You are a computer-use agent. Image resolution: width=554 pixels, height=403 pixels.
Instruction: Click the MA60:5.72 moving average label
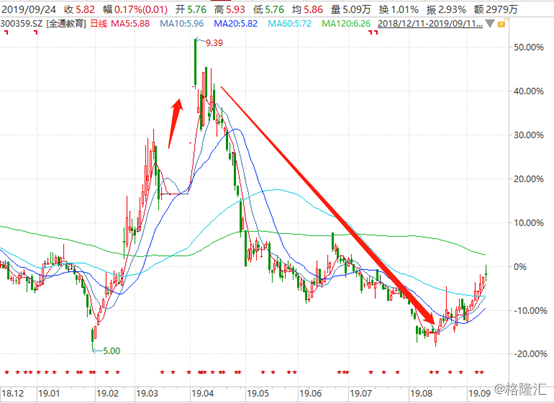coord(290,24)
